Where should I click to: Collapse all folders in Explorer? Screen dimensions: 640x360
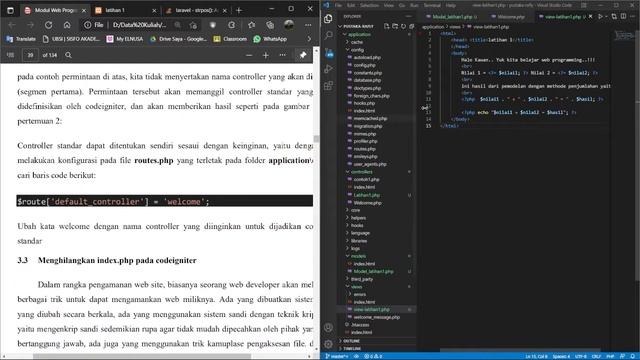pyautogui.click(x=411, y=26)
